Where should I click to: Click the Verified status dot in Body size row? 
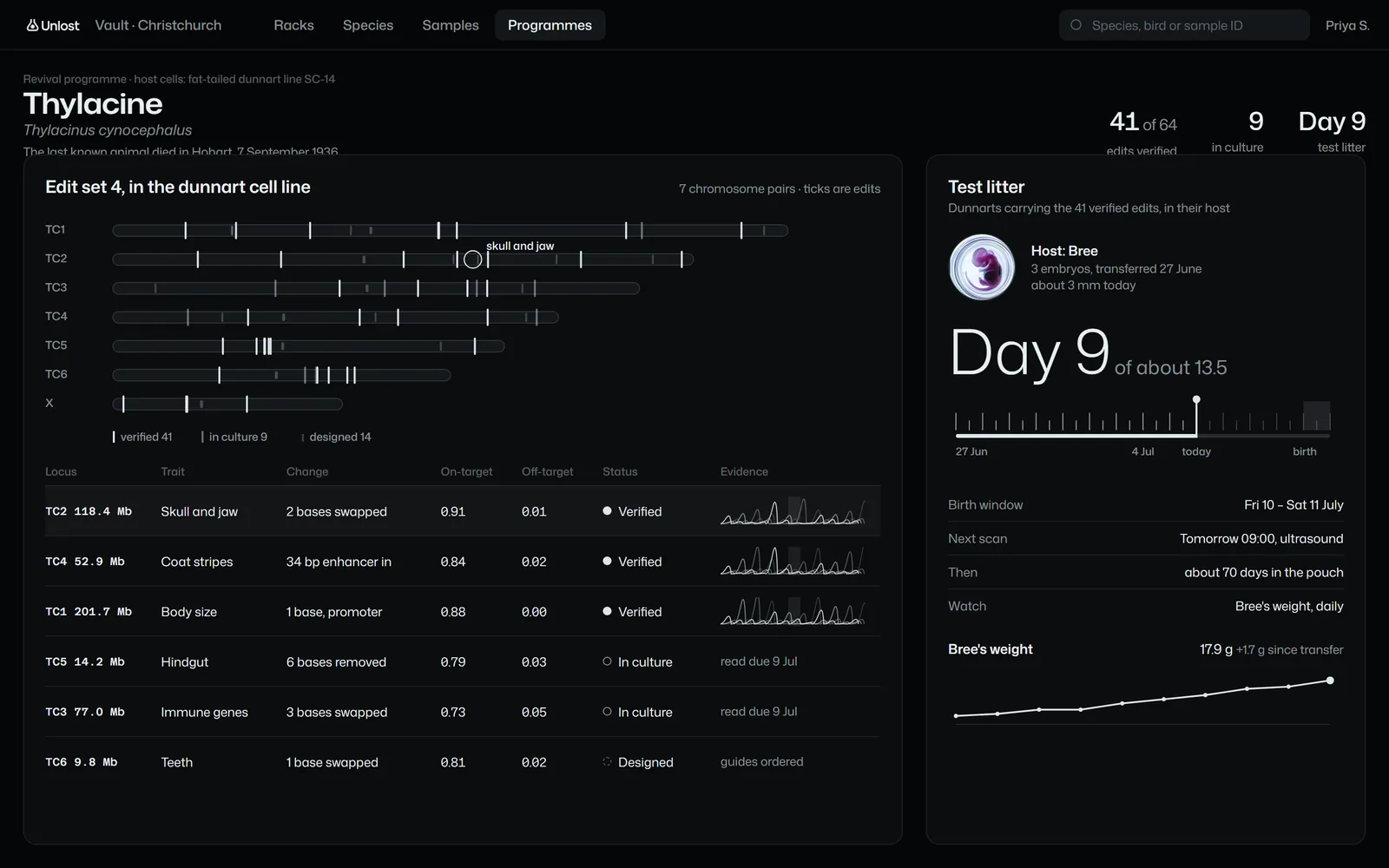tap(607, 611)
